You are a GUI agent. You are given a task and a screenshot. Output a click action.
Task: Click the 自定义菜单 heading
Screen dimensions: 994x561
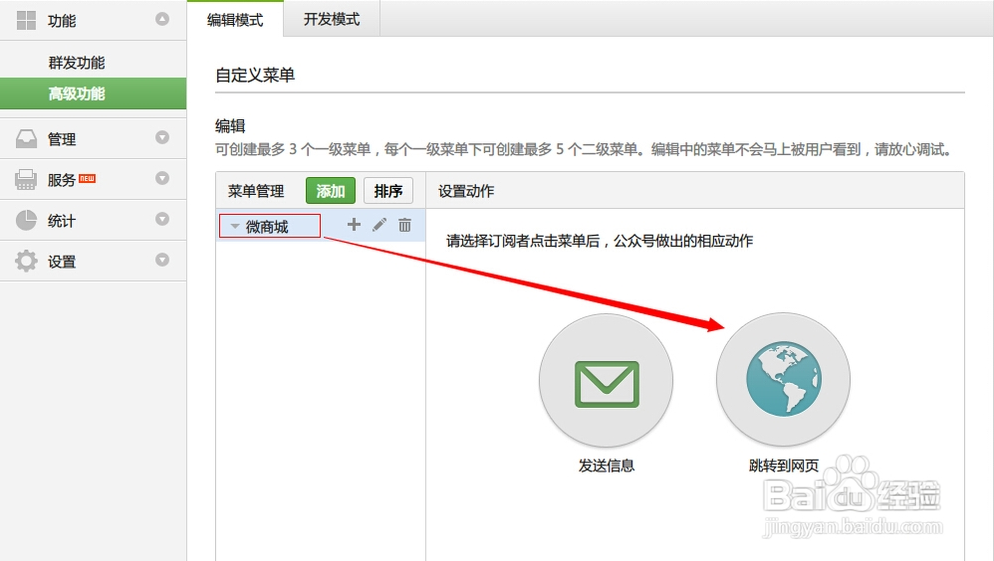(x=255, y=75)
